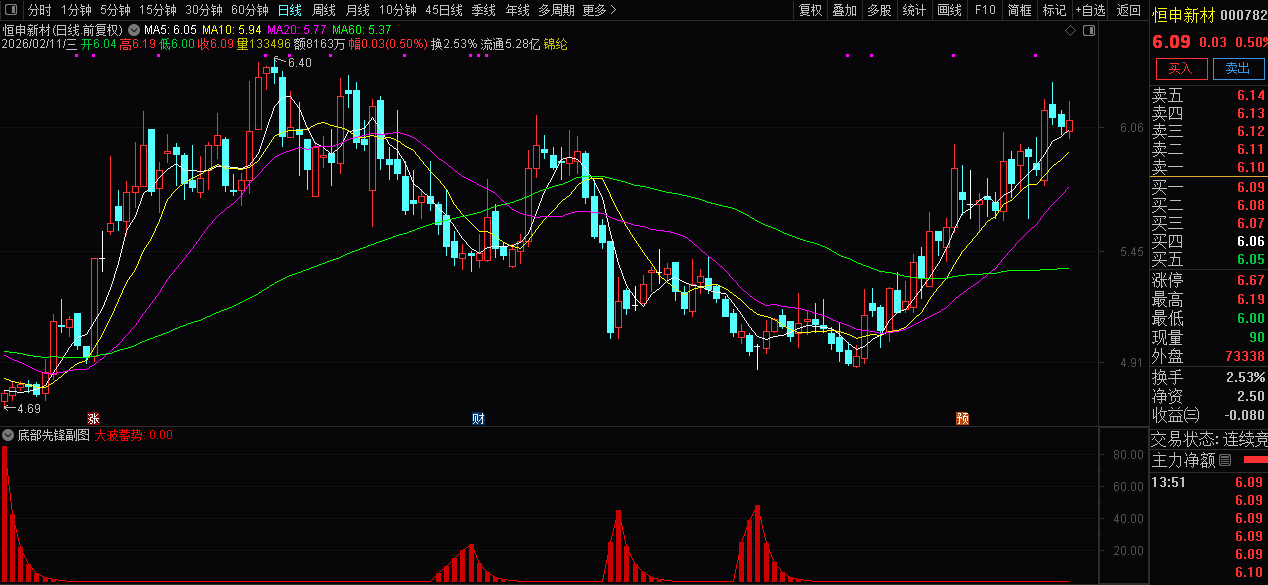Viewport: 1268px width, 585px height.
Task: Click the 卖四 price 6.13 row
Action: [x=1208, y=113]
